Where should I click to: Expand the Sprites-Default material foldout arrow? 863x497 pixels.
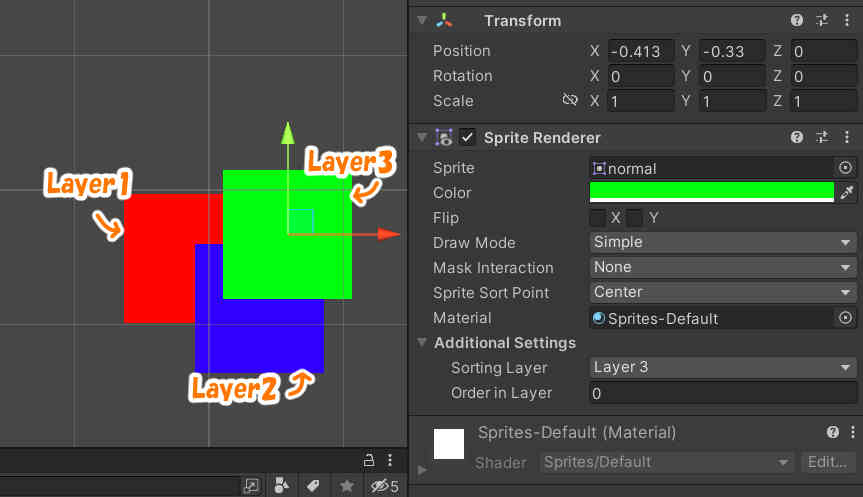tap(422, 470)
